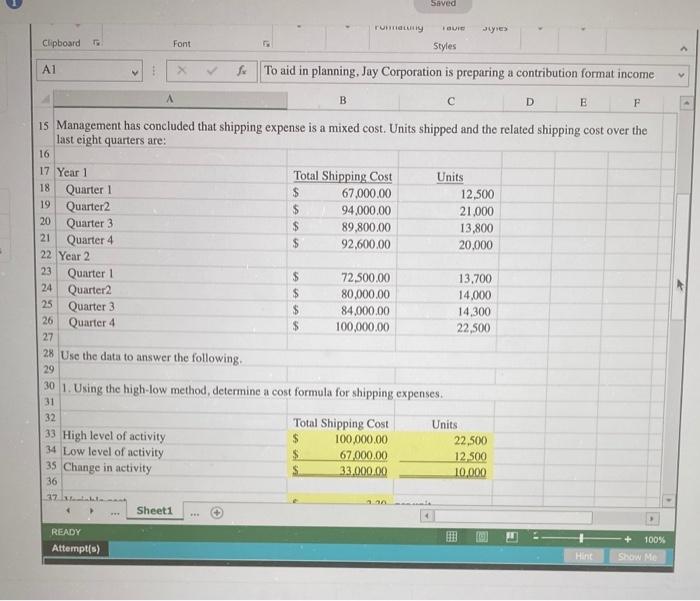Click the Low level of activity label
Viewport: 700px width, 601px height.
113,452
